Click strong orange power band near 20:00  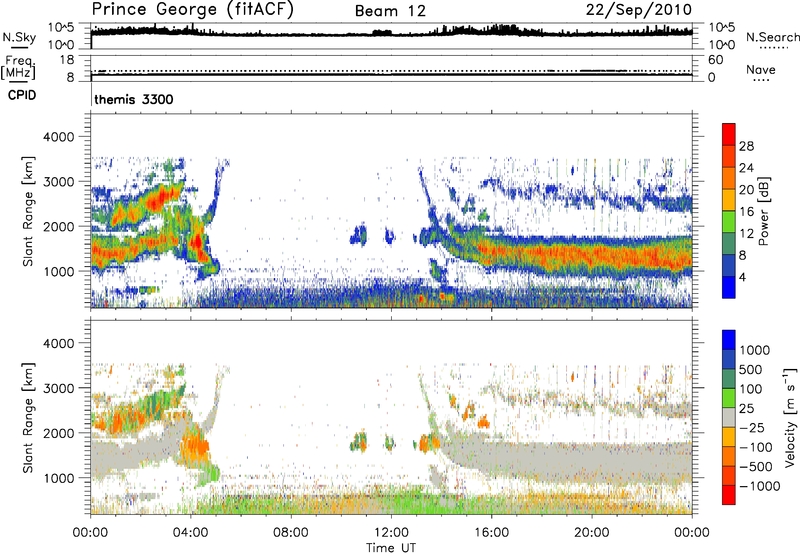coord(592,254)
